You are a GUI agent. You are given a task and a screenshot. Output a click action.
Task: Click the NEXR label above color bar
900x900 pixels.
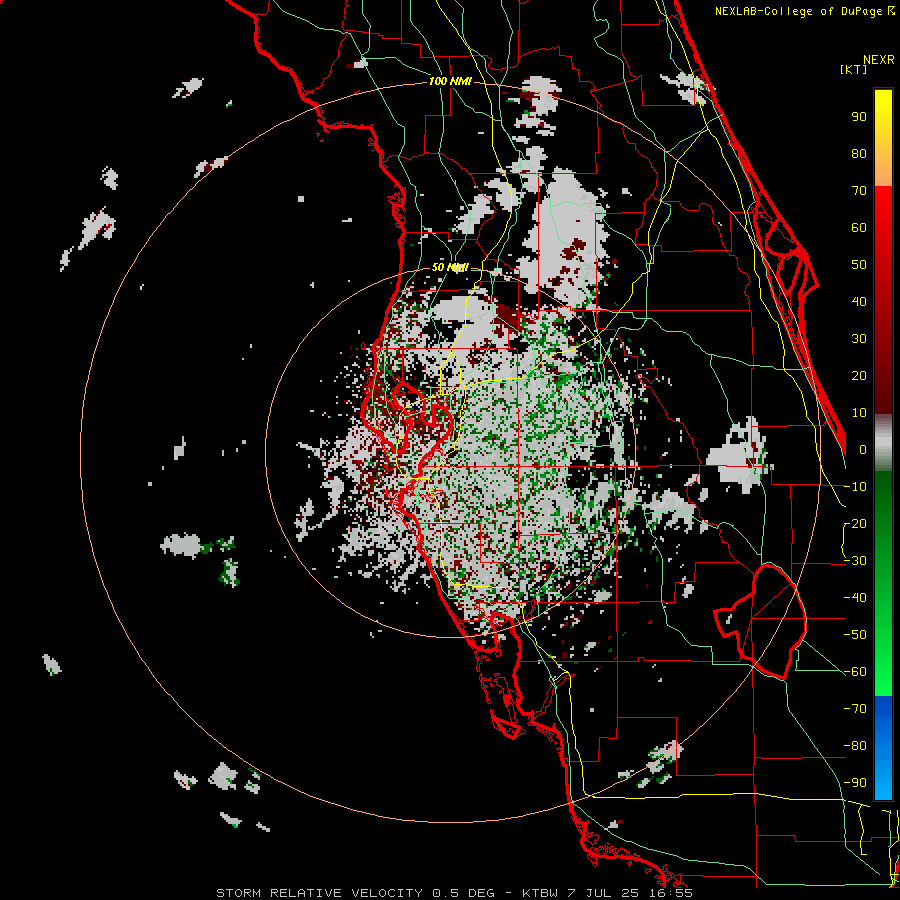point(879,60)
